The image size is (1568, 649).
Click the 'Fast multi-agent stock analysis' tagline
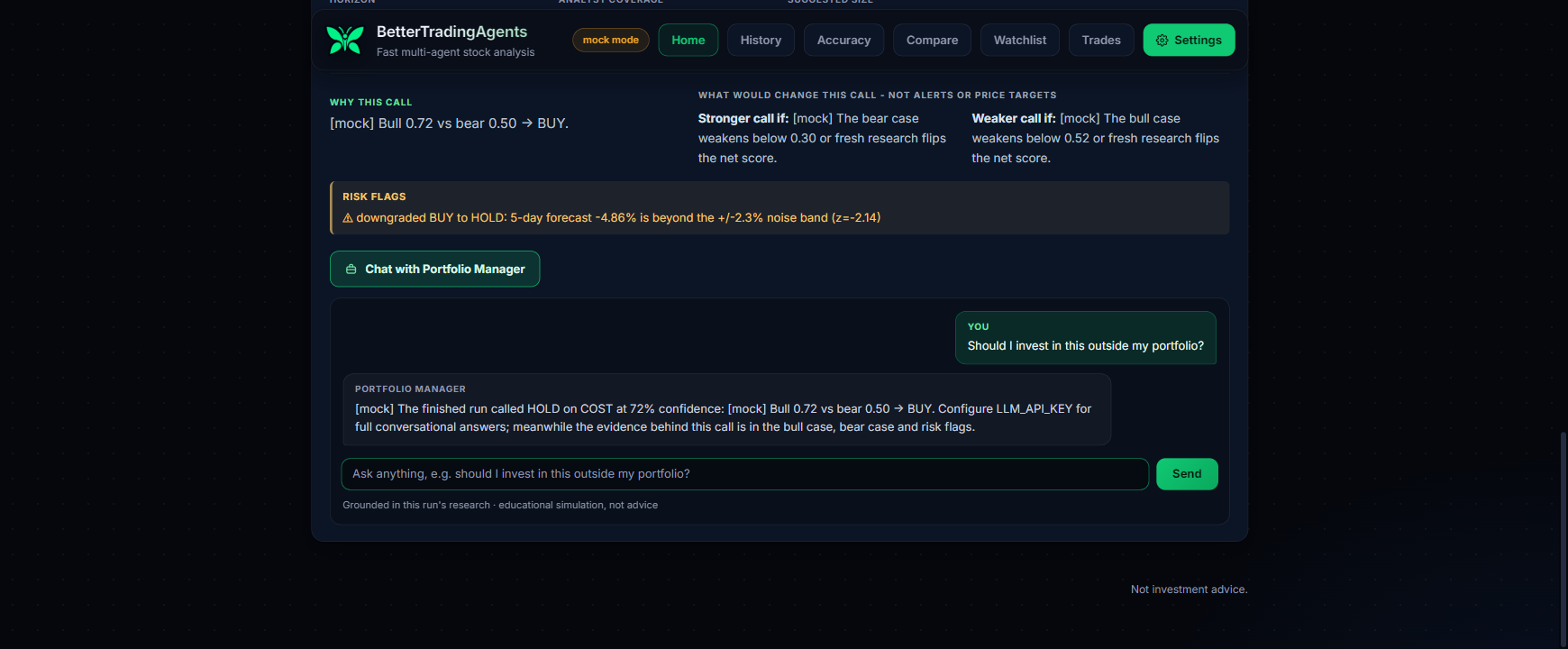455,52
